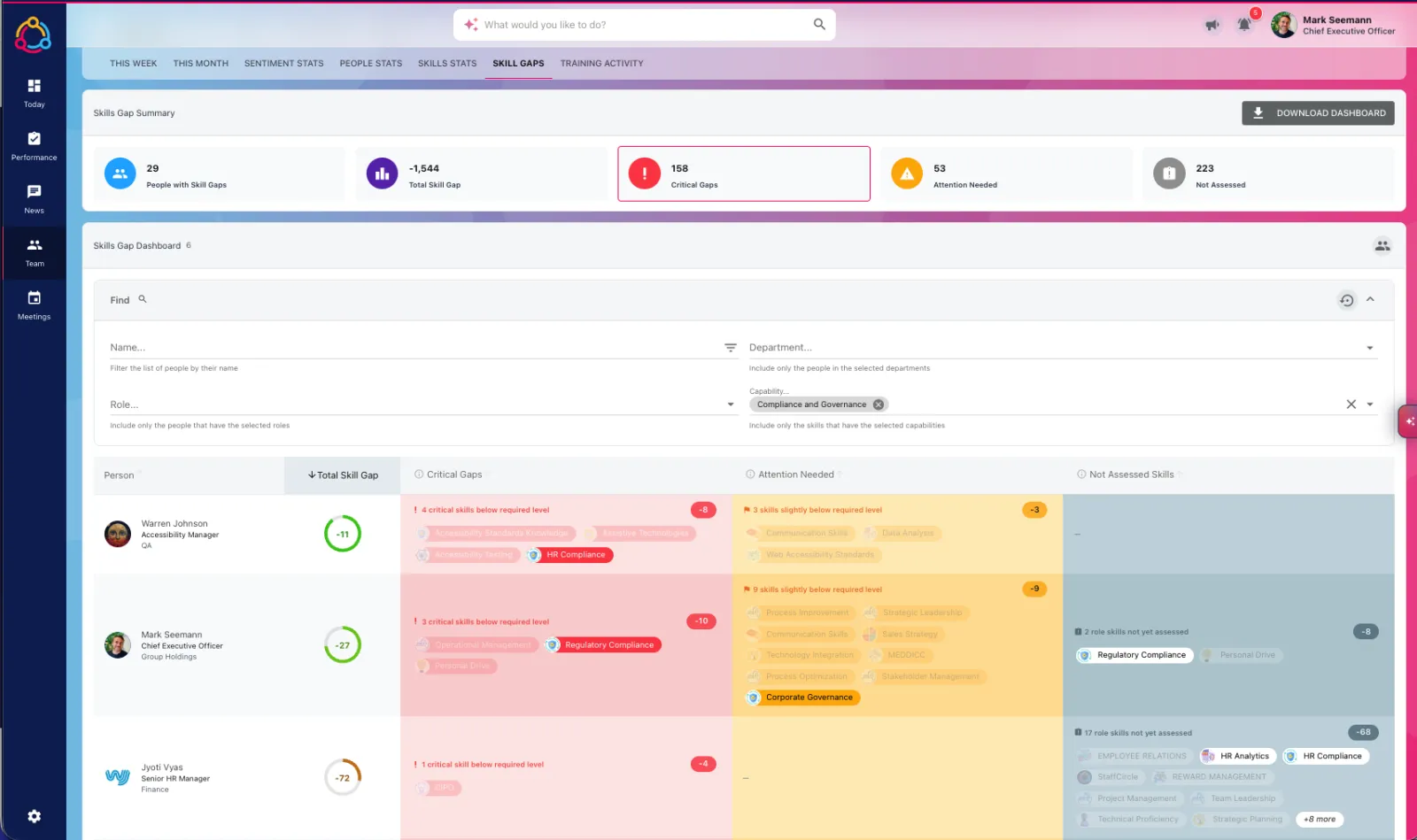Switch to the This Month tab
This screenshot has width=1417, height=840.
[201, 64]
